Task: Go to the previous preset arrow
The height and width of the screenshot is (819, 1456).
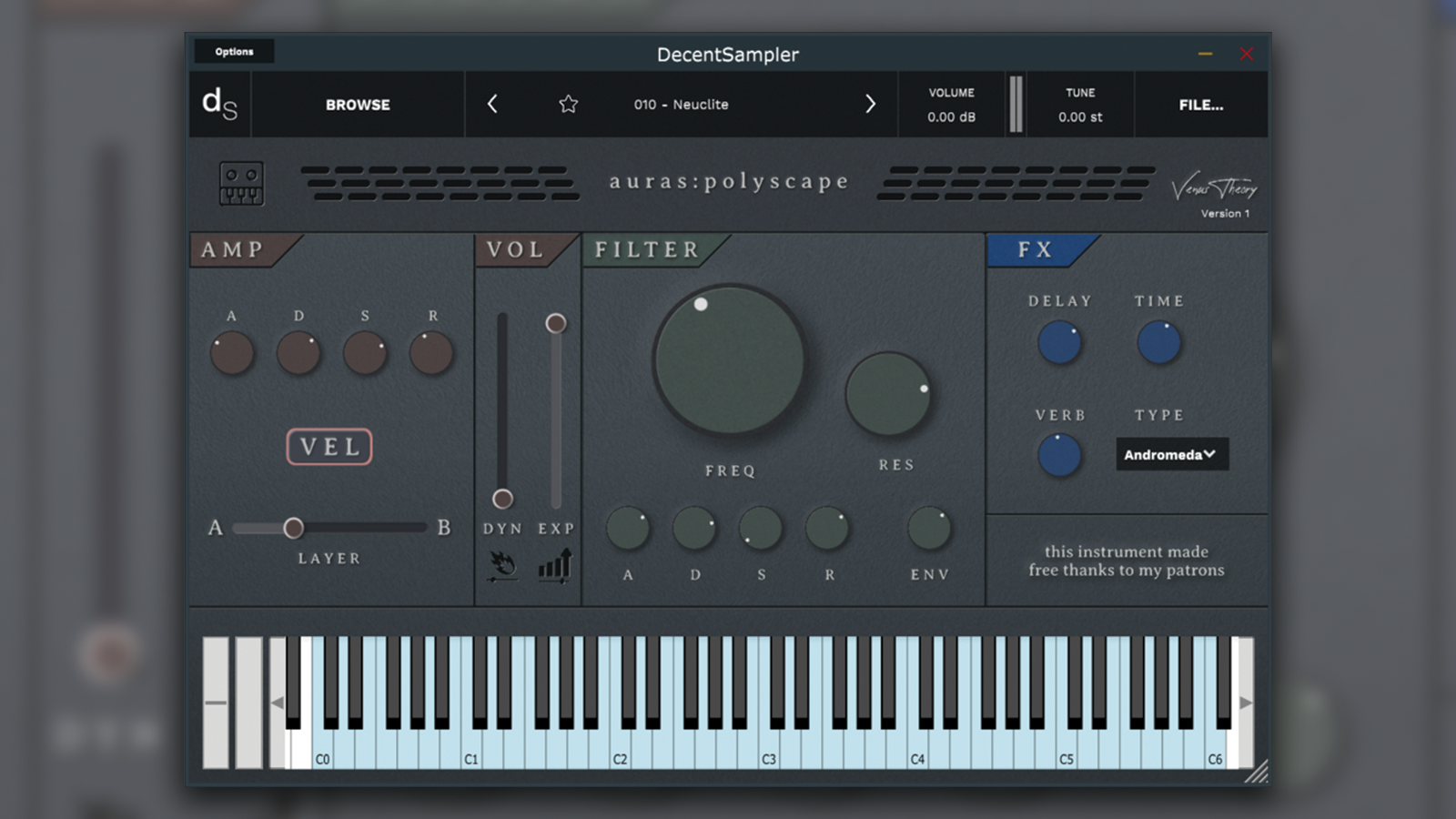Action: pos(492,104)
